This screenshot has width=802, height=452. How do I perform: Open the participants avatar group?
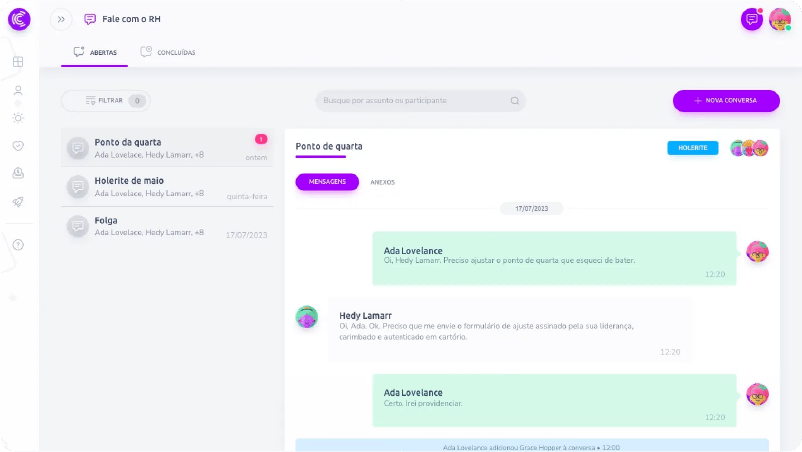coord(749,148)
